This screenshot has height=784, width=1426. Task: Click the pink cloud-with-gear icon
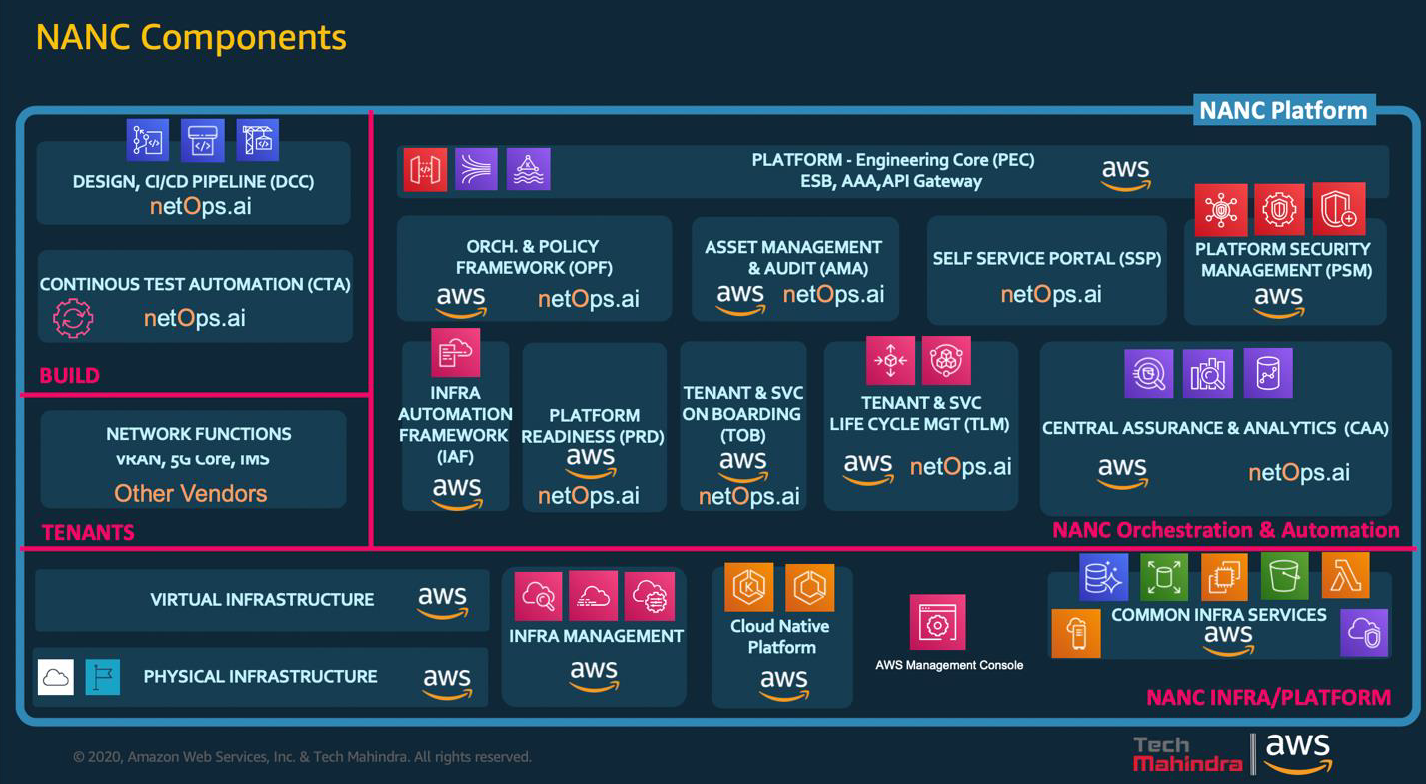[x=650, y=595]
